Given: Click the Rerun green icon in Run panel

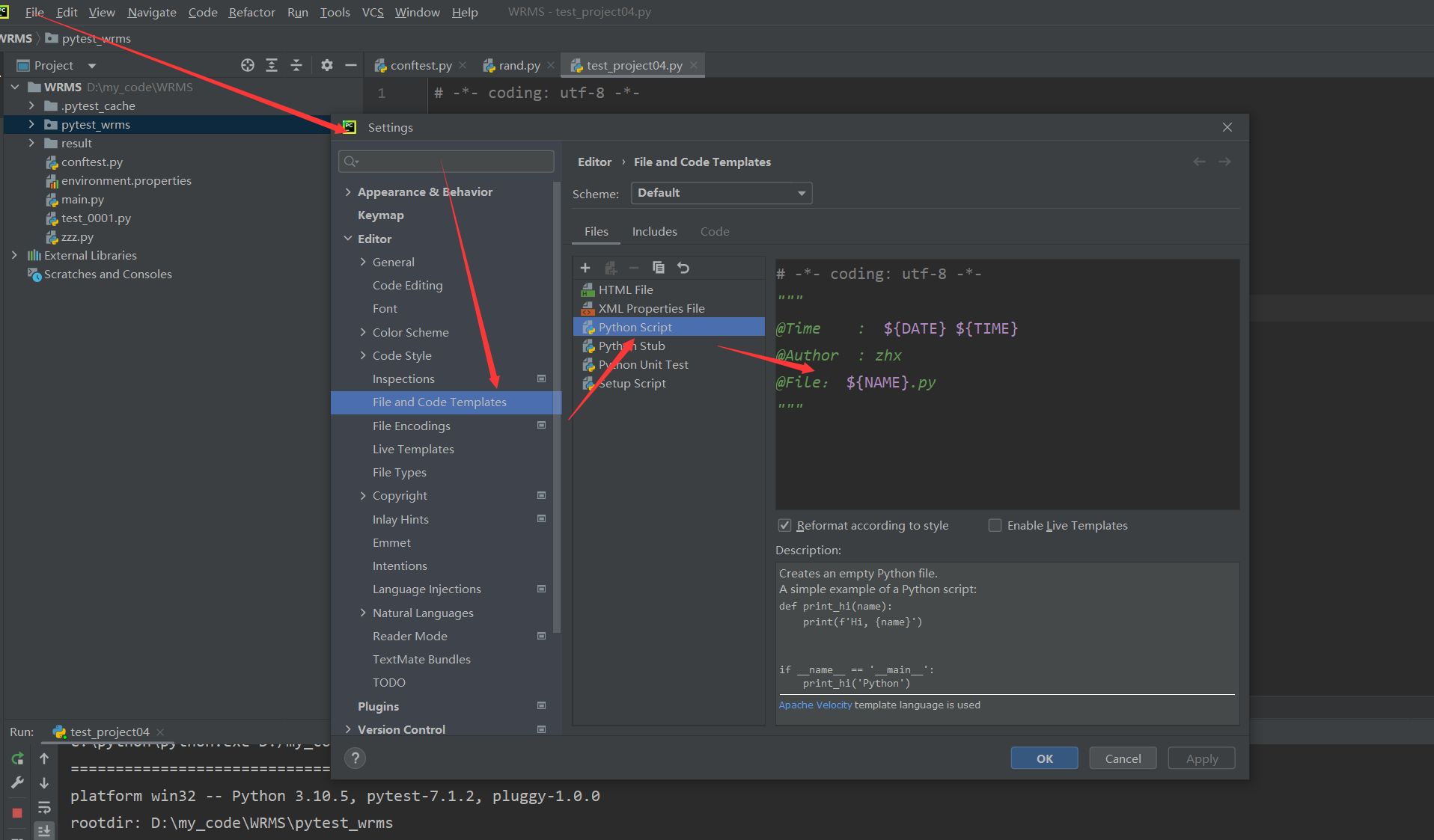Looking at the screenshot, I should pyautogui.click(x=17, y=758).
